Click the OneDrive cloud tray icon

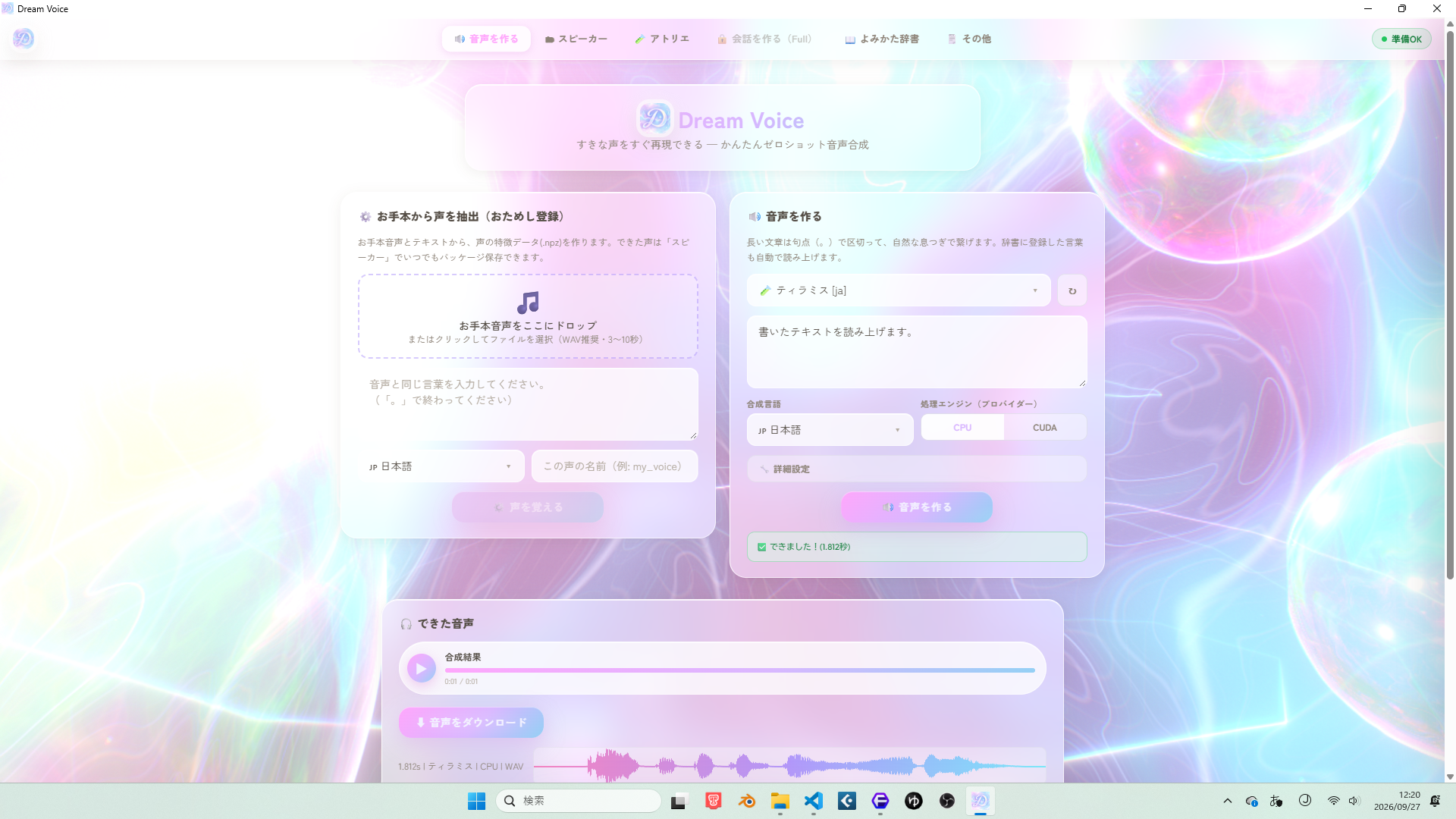pyautogui.click(x=1252, y=801)
